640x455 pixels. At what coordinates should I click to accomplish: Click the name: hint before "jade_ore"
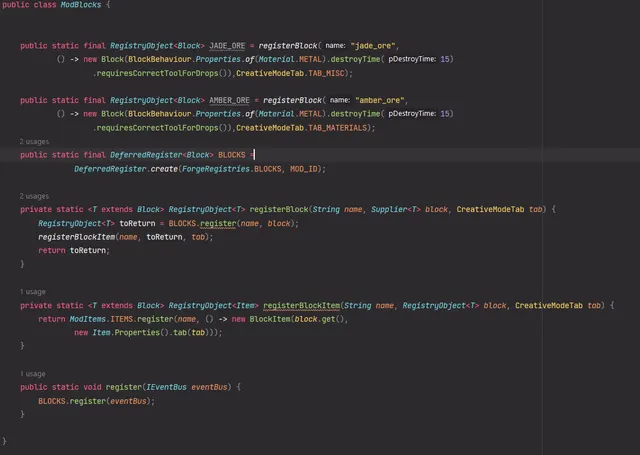[336, 46]
